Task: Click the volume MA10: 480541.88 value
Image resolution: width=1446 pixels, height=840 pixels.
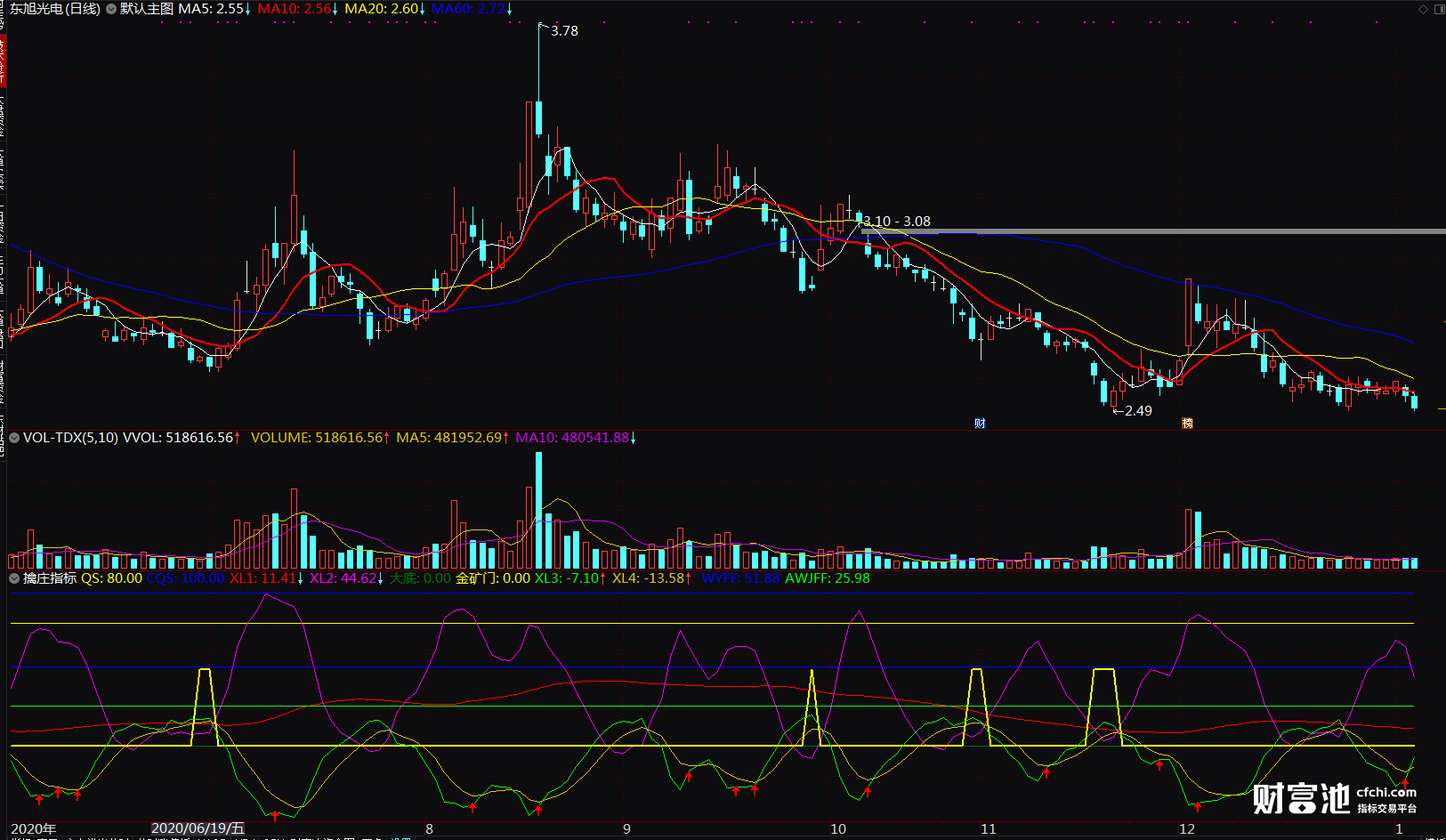Action: click(576, 438)
